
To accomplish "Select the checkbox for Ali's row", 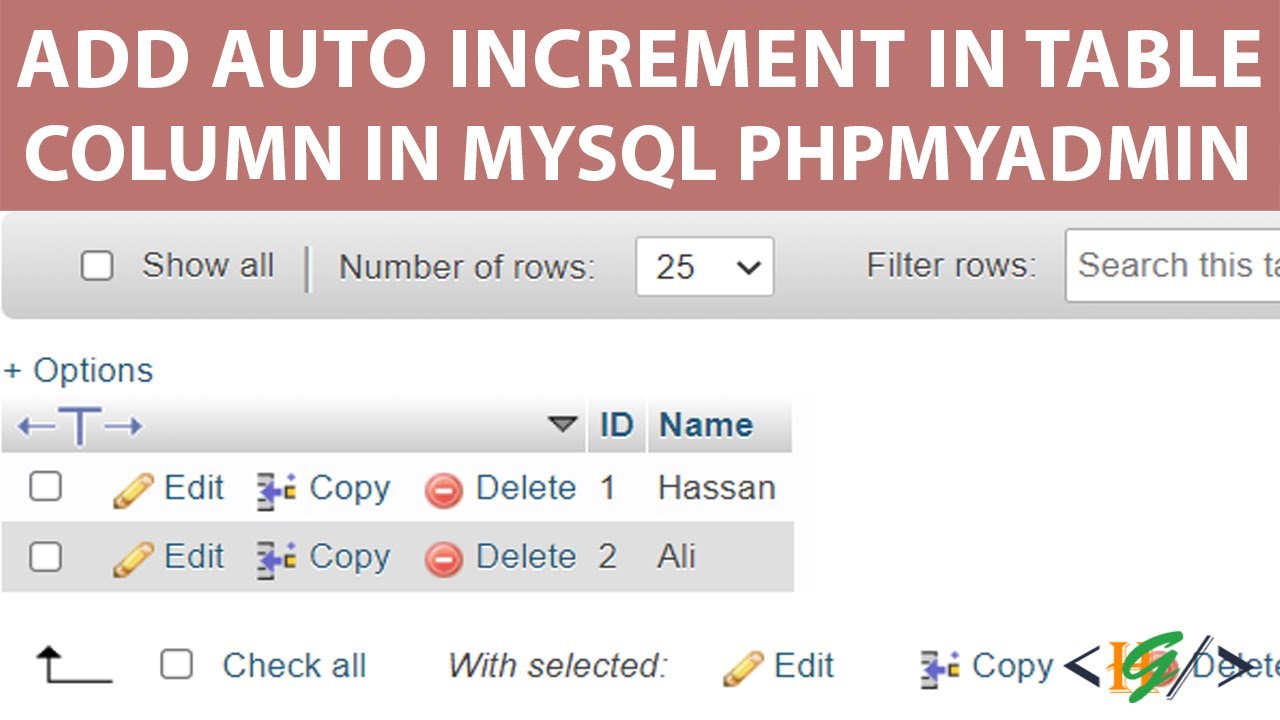I will point(45,556).
